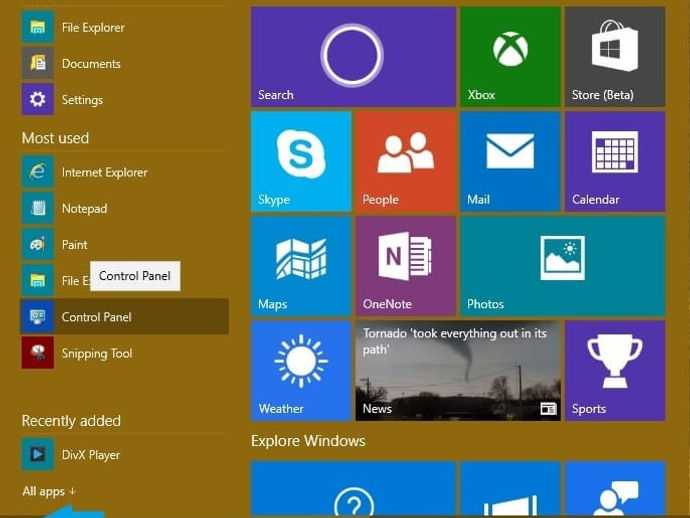
Task: Launch the Skype tile
Action: (301, 162)
